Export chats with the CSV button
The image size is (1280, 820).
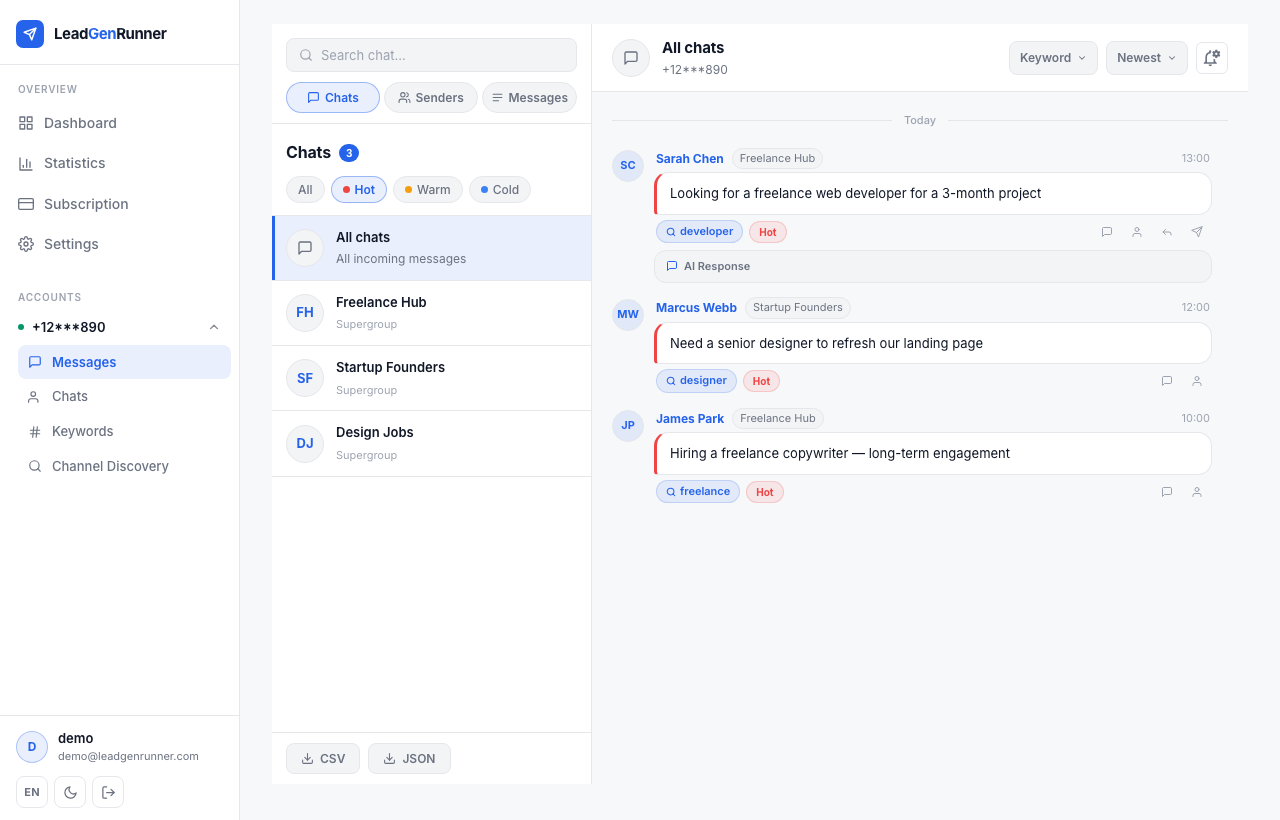[x=323, y=759]
